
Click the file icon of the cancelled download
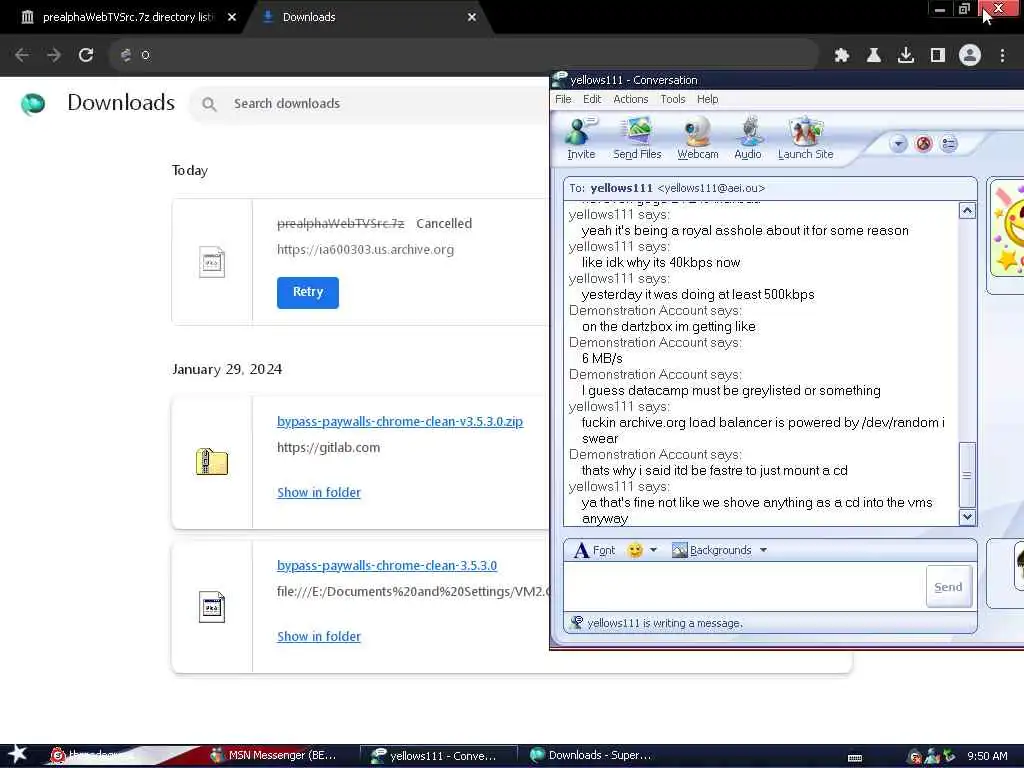(212, 262)
